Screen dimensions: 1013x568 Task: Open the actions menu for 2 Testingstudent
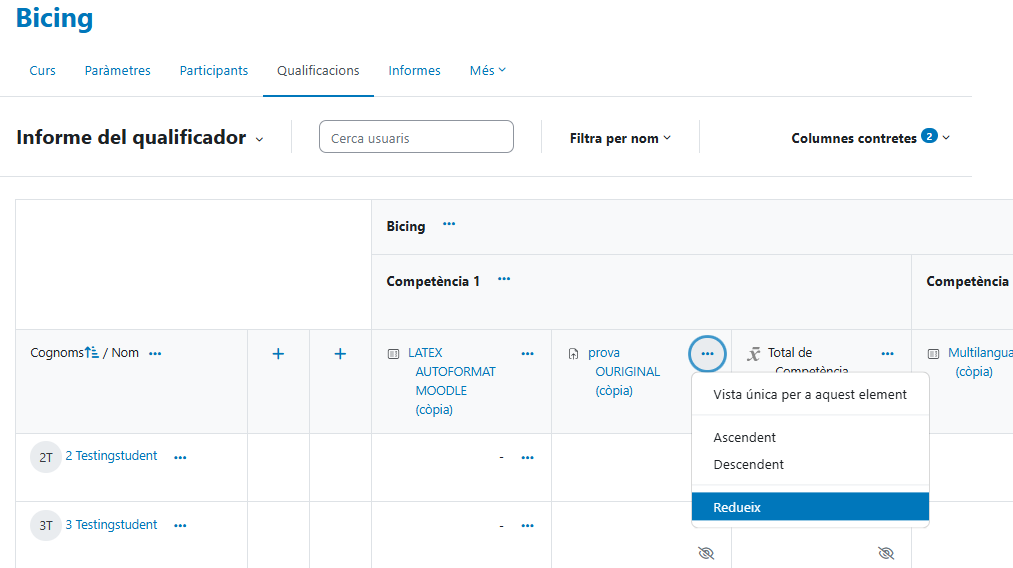(180, 457)
